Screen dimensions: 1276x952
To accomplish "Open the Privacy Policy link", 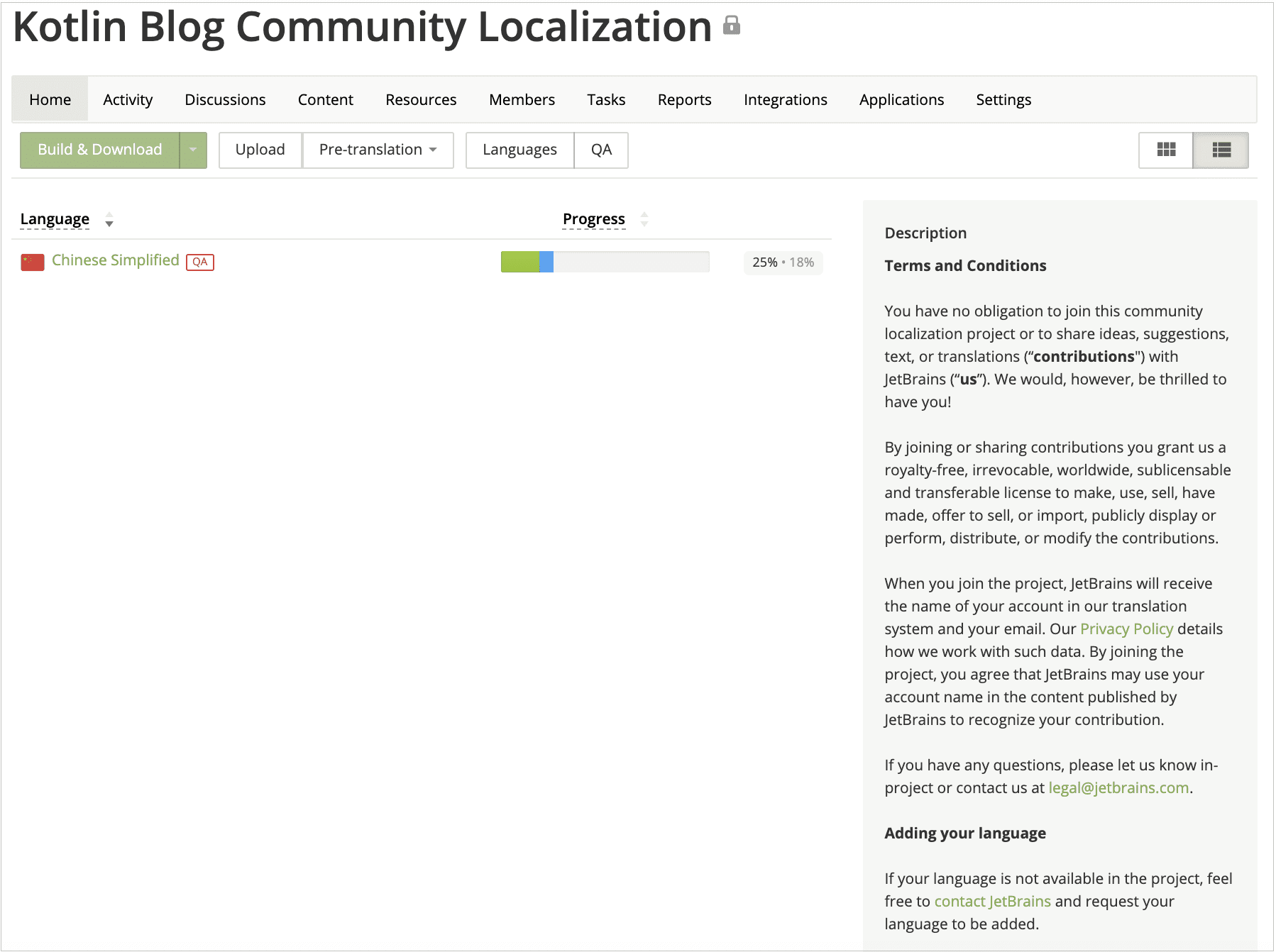I will 1126,629.
